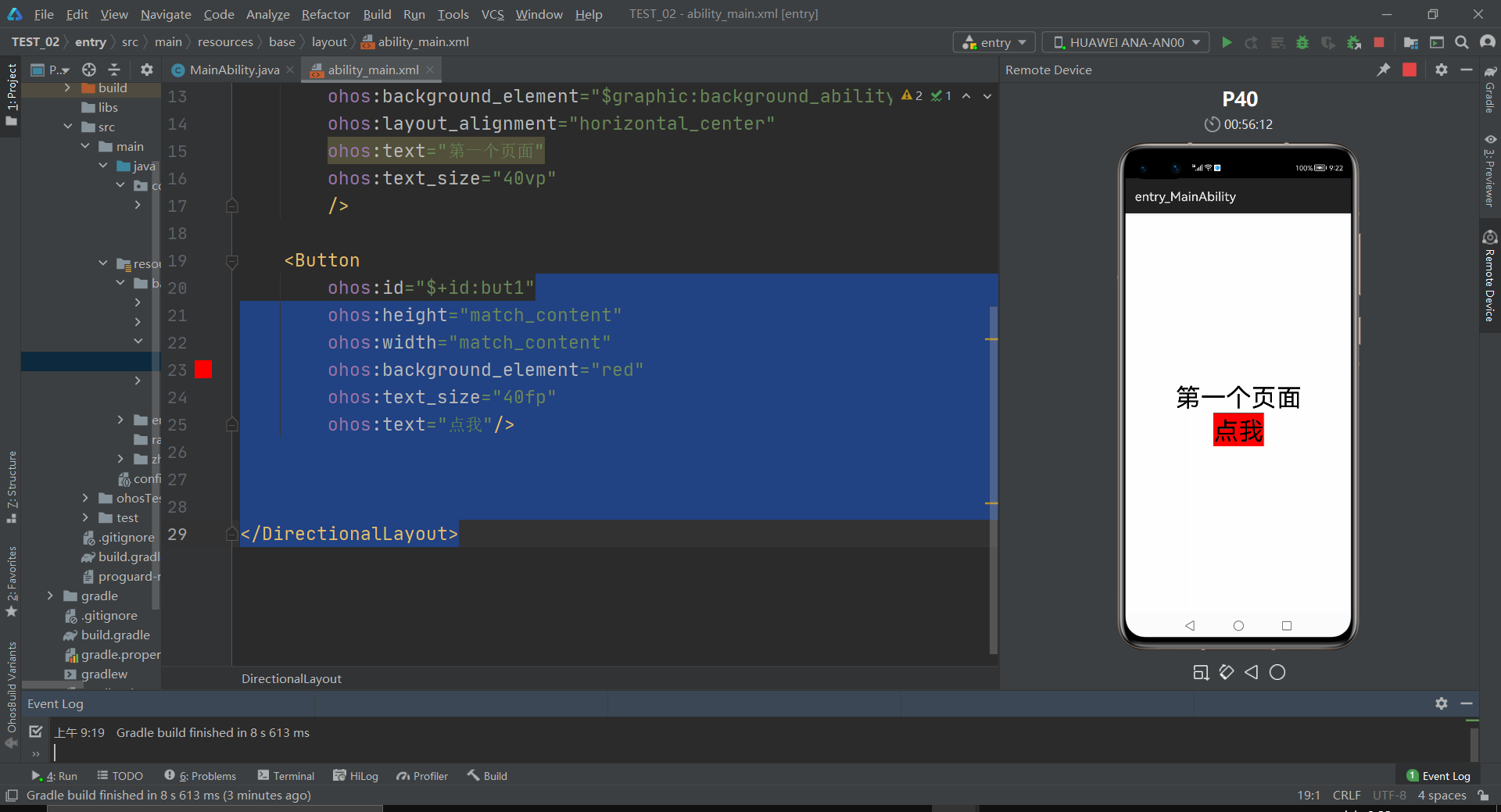The height and width of the screenshot is (812, 1501).
Task: Open the Refactor menu
Action: (x=325, y=14)
